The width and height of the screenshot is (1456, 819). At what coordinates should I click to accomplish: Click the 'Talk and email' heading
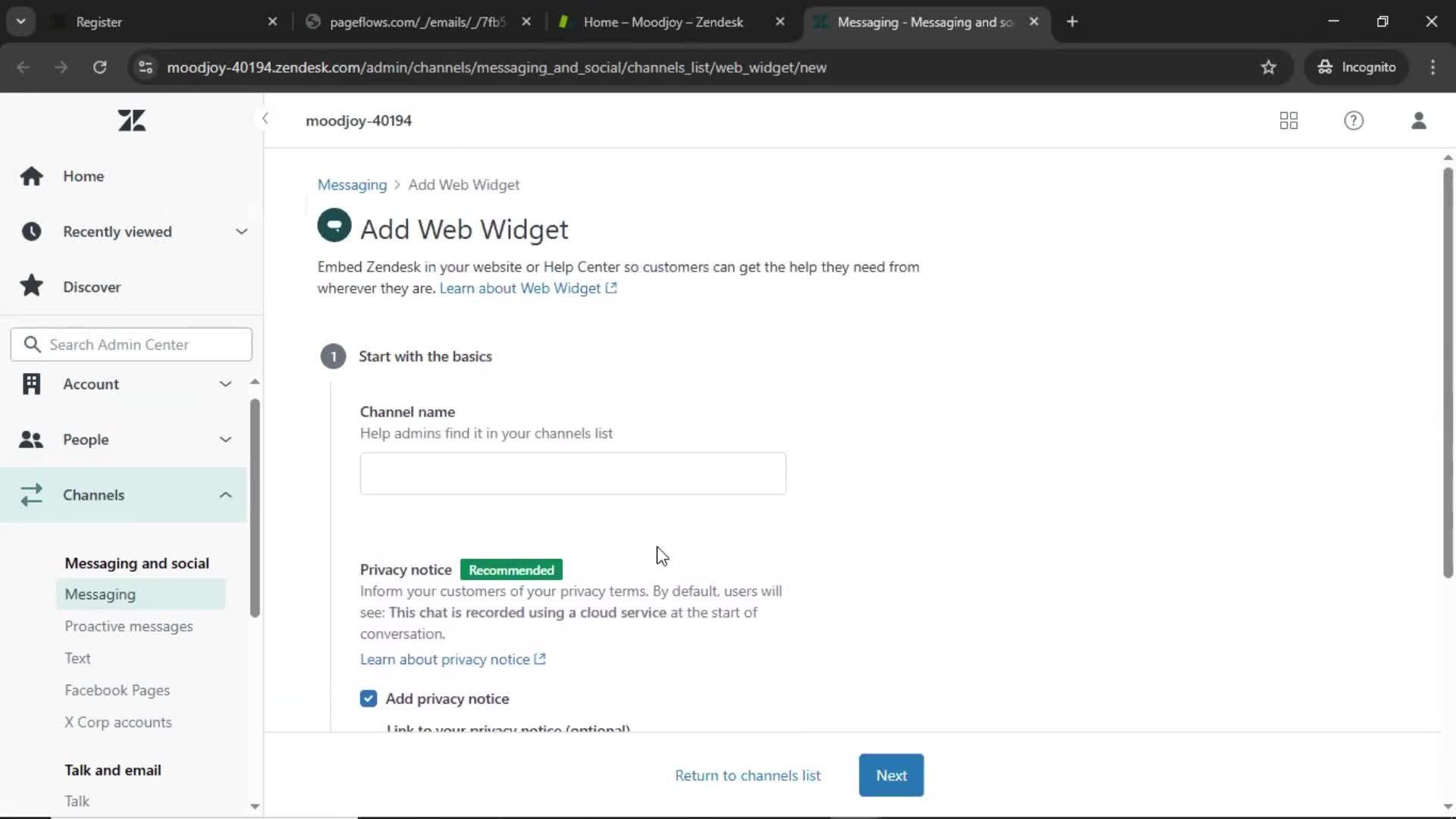click(113, 770)
